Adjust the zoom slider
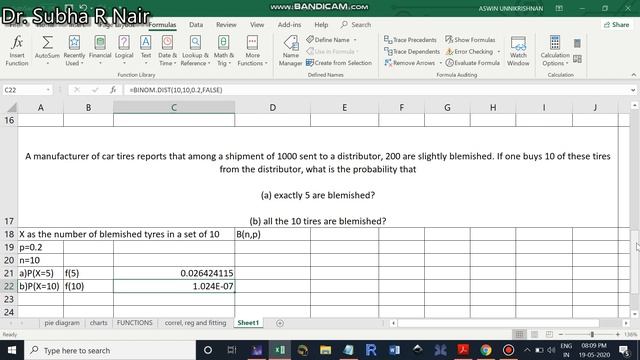The height and width of the screenshot is (360, 640). coord(592,335)
